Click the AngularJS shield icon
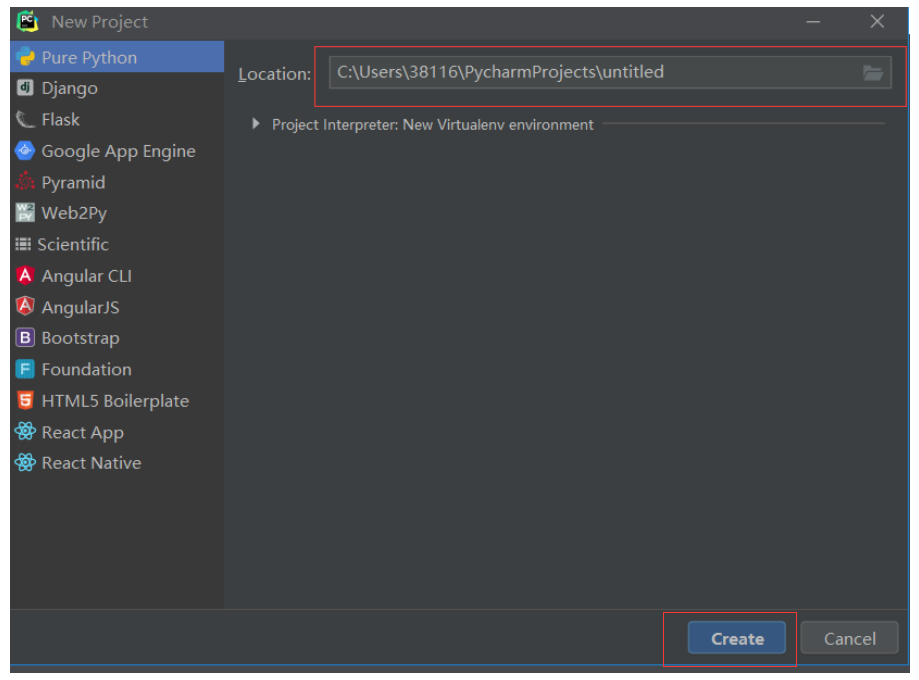 click(25, 306)
